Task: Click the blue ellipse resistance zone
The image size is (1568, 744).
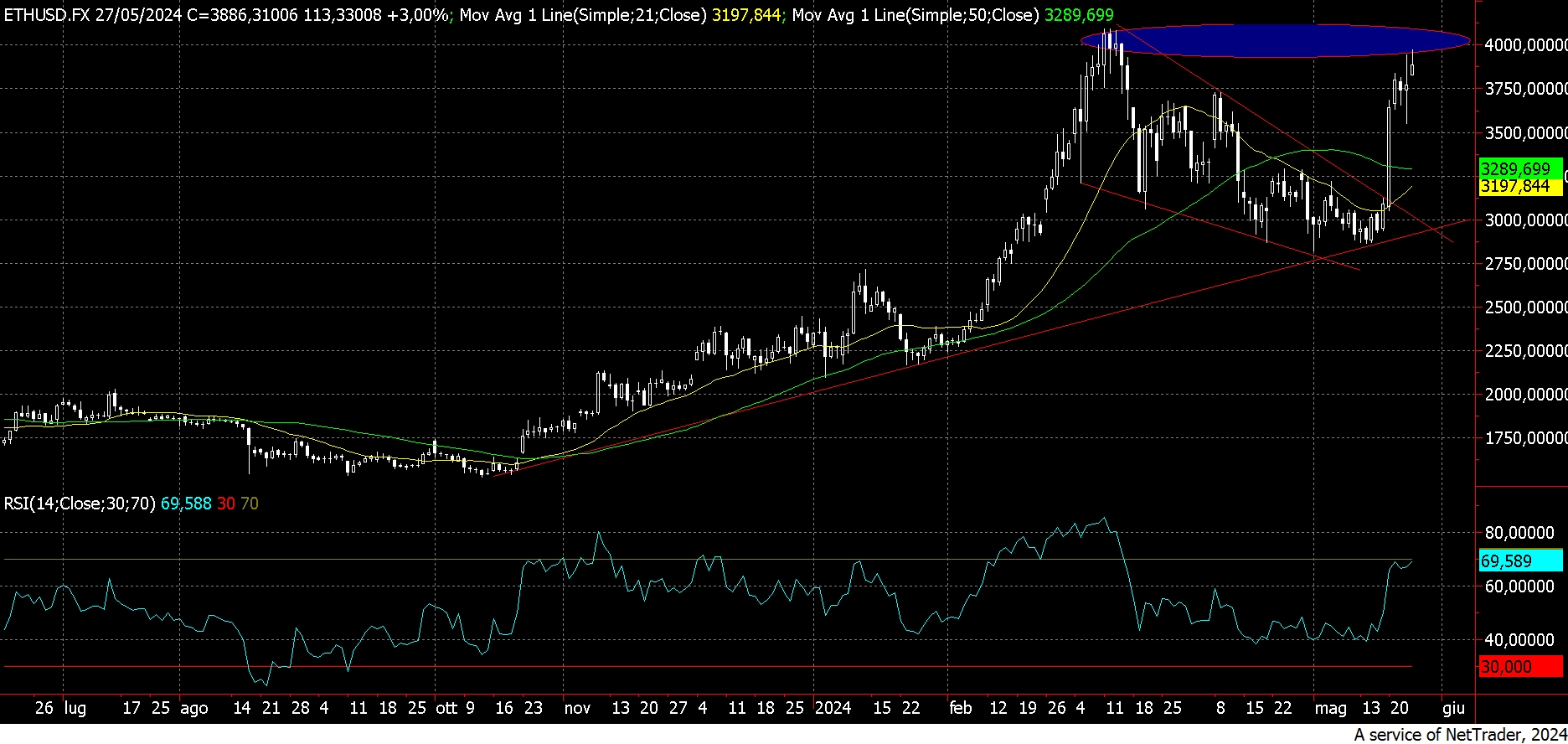Action: point(1275,41)
